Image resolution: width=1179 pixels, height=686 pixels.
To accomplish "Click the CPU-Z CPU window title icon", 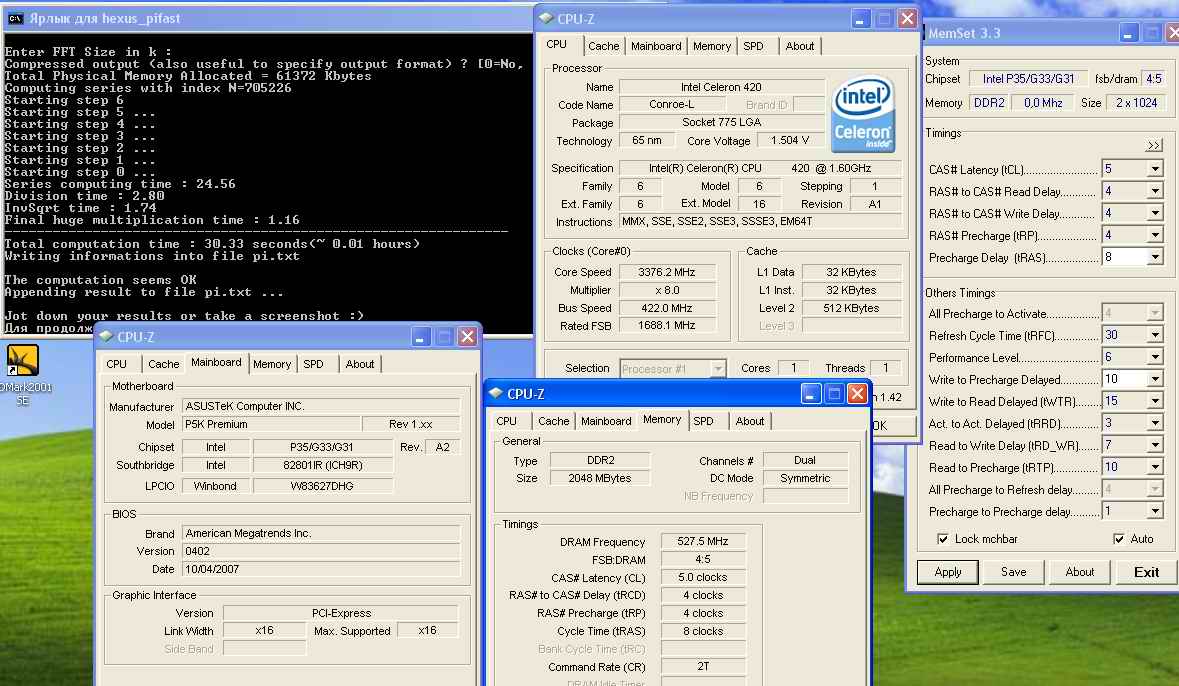I will pyautogui.click(x=546, y=18).
